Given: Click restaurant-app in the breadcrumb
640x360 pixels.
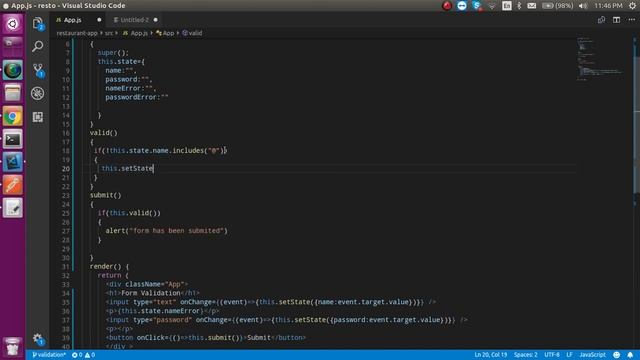Looking at the screenshot, I should (x=77, y=33).
